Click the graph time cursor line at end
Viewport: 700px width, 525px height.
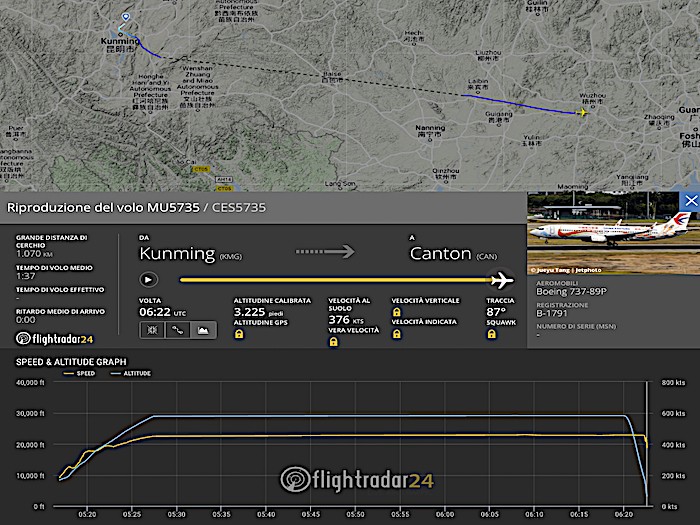coord(646,443)
